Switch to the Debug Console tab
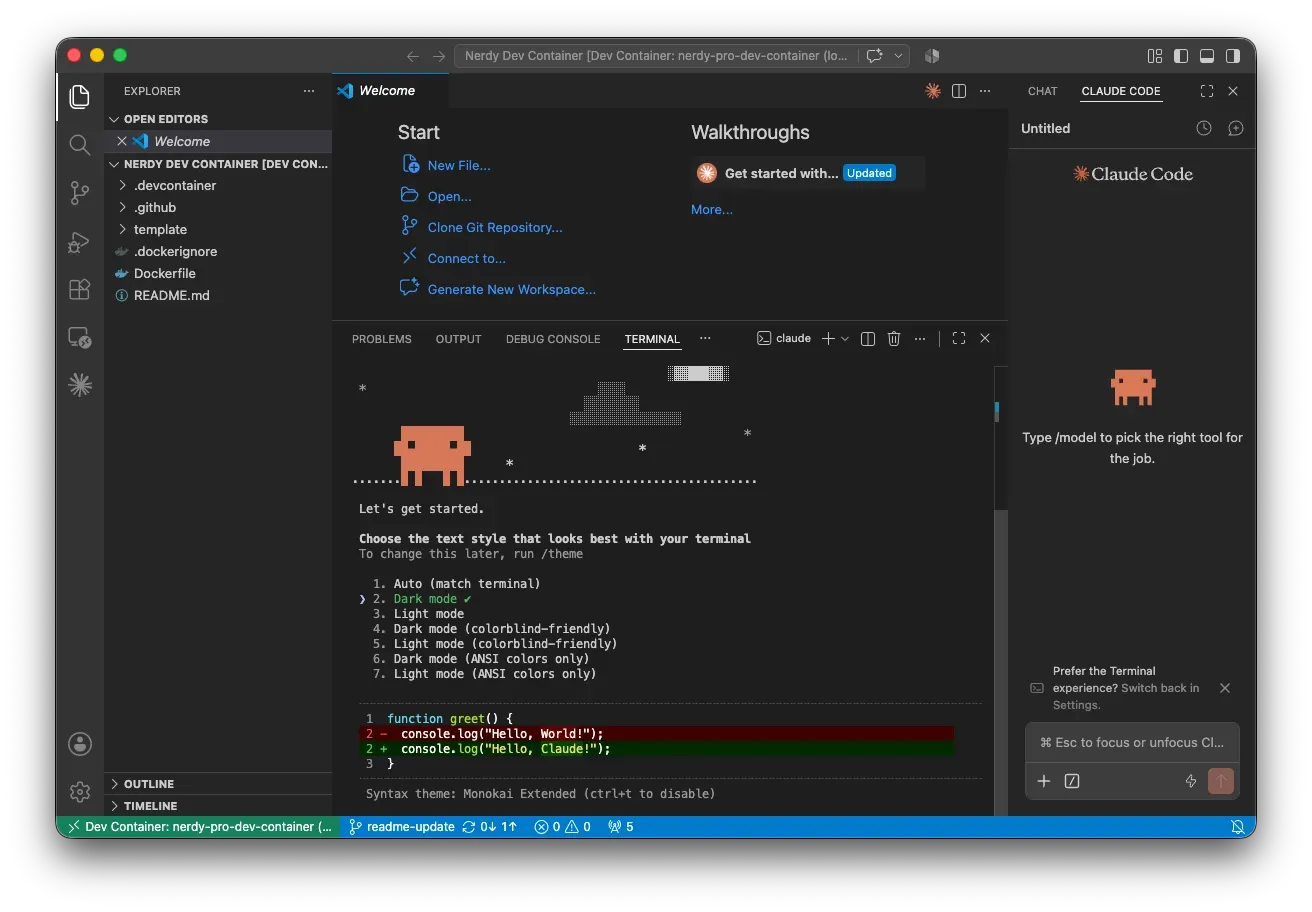1312x912 pixels. click(x=553, y=339)
